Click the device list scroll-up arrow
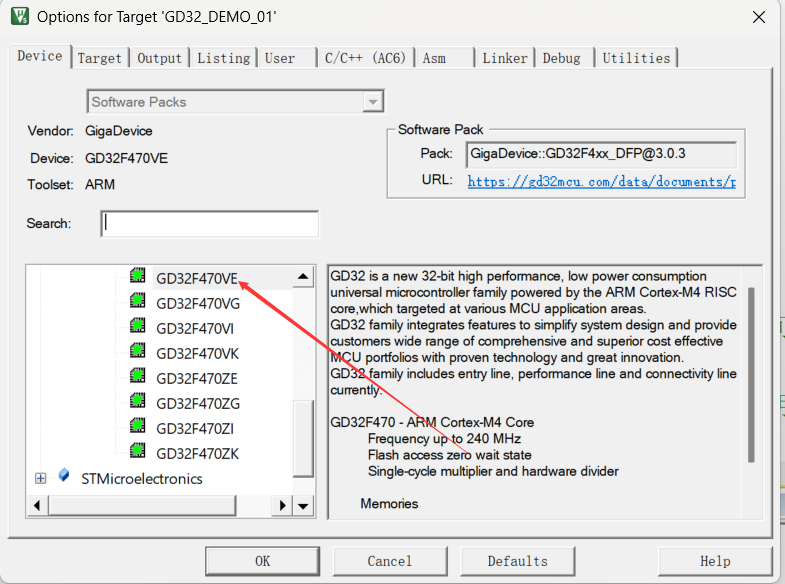The height and width of the screenshot is (584, 785). 303,277
